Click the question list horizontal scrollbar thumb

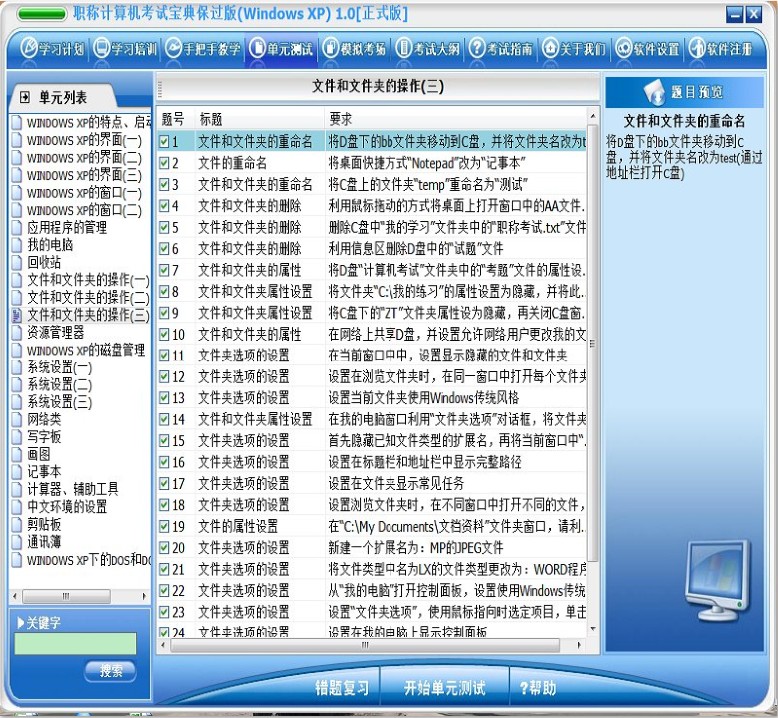click(x=365, y=645)
